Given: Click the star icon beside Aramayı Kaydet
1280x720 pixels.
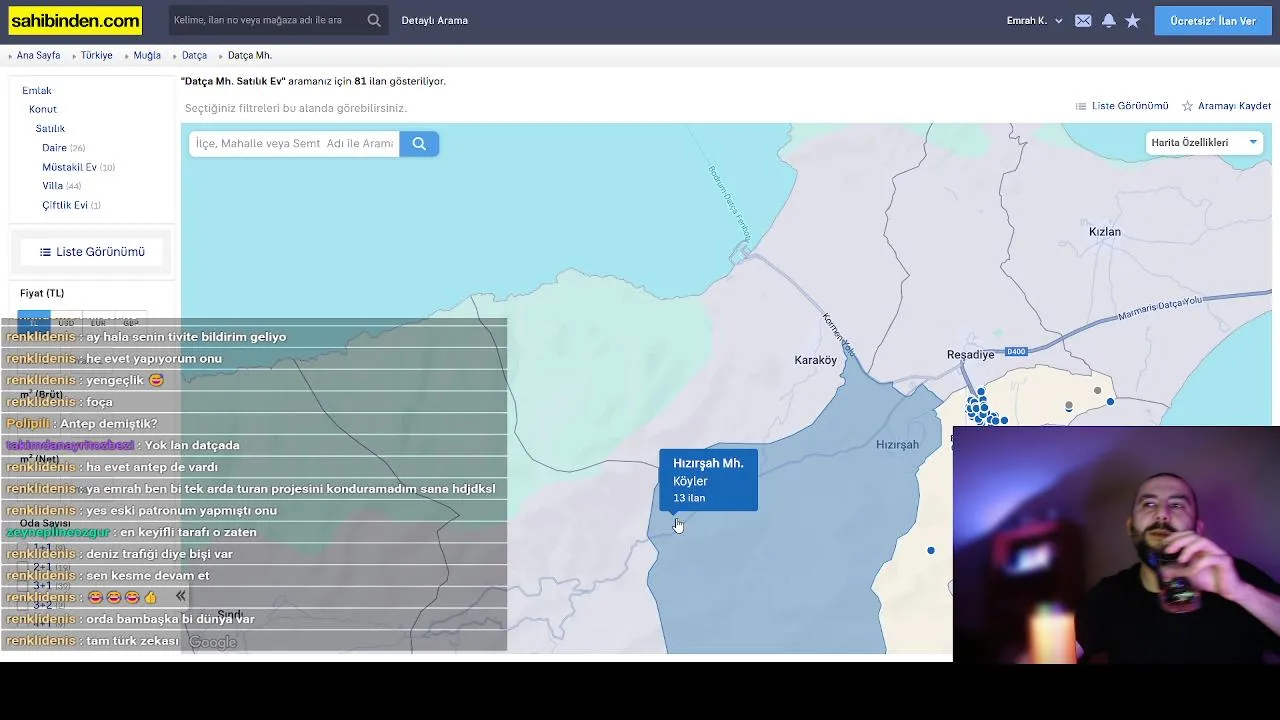Looking at the screenshot, I should click(x=1187, y=106).
